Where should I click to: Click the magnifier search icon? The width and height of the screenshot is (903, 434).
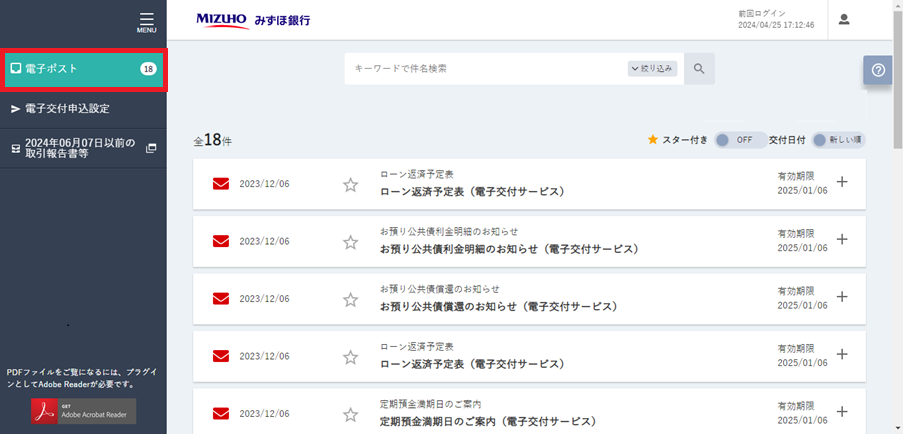699,68
